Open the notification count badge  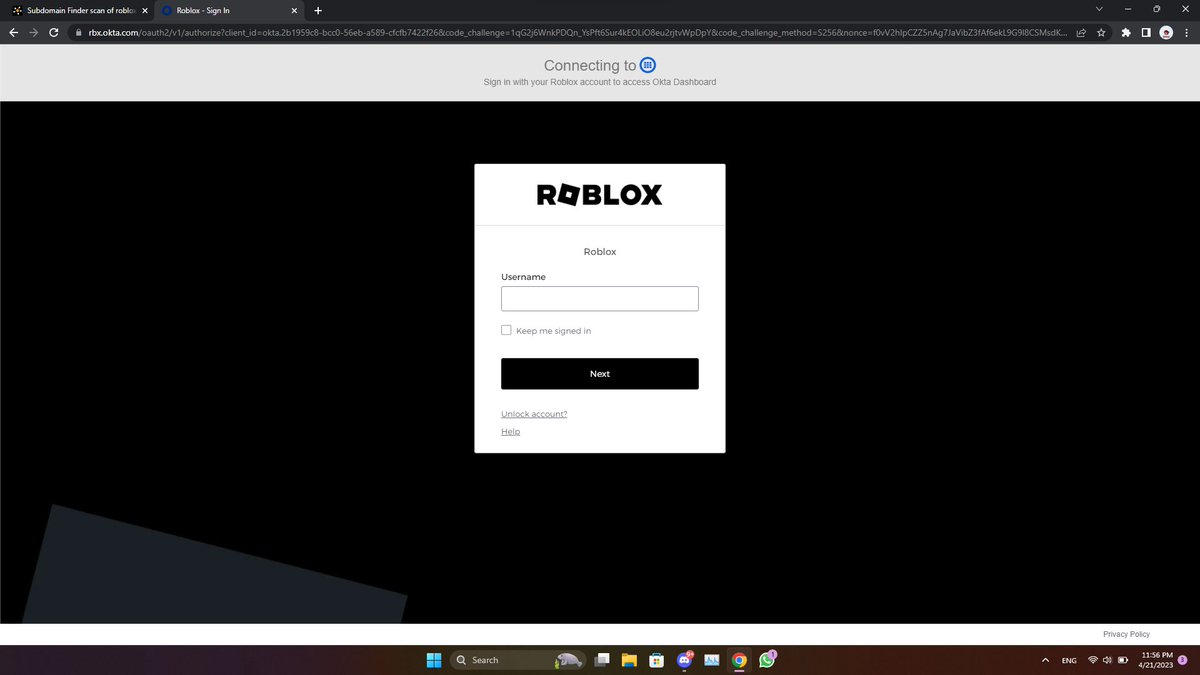tap(1182, 660)
